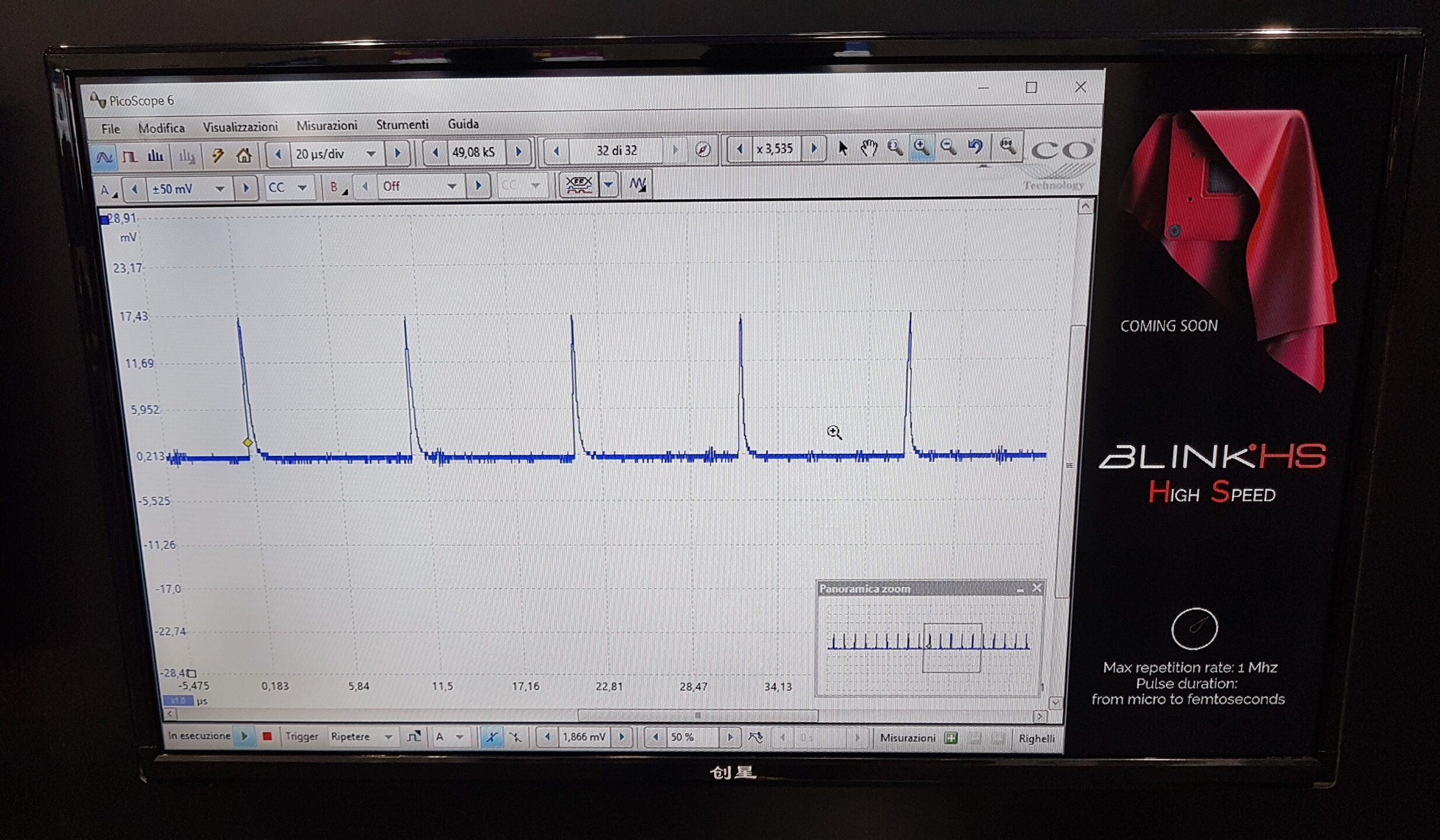The height and width of the screenshot is (840, 1440).
Task: Select falling edge trigger icon
Action: (x=515, y=737)
